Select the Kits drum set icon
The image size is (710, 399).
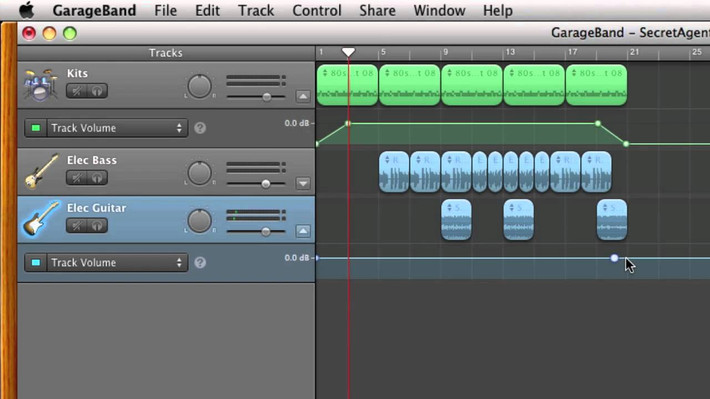pos(41,85)
